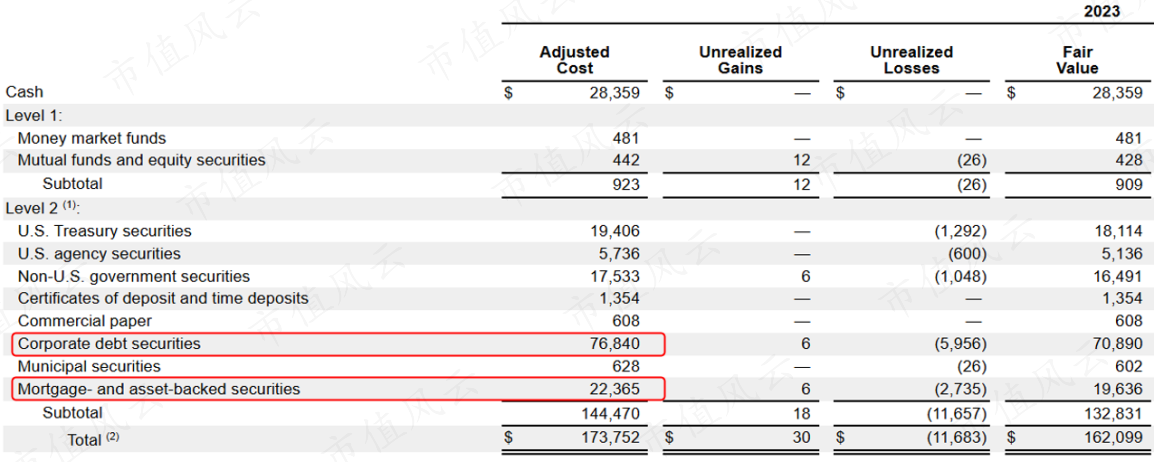Click the Fair Value column header

1076,60
